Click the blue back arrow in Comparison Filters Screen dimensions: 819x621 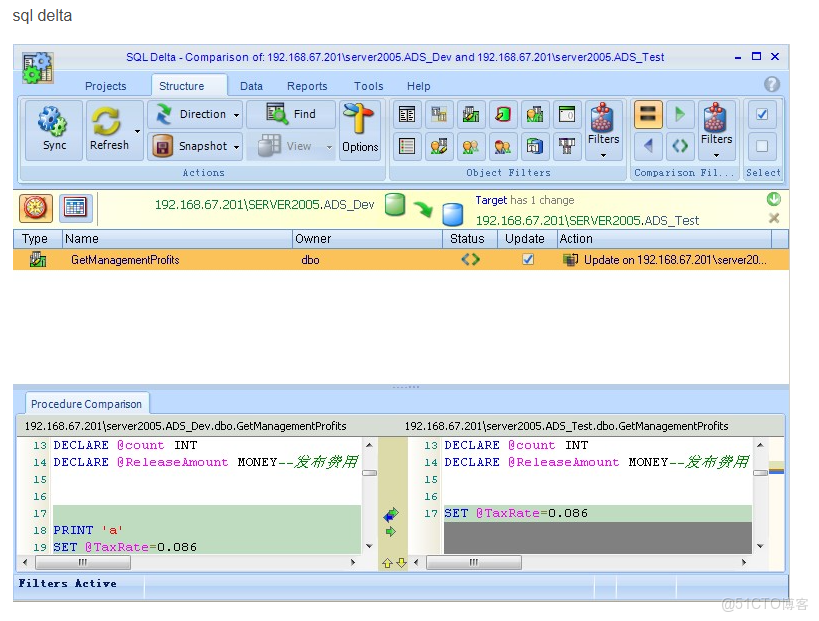pos(650,146)
